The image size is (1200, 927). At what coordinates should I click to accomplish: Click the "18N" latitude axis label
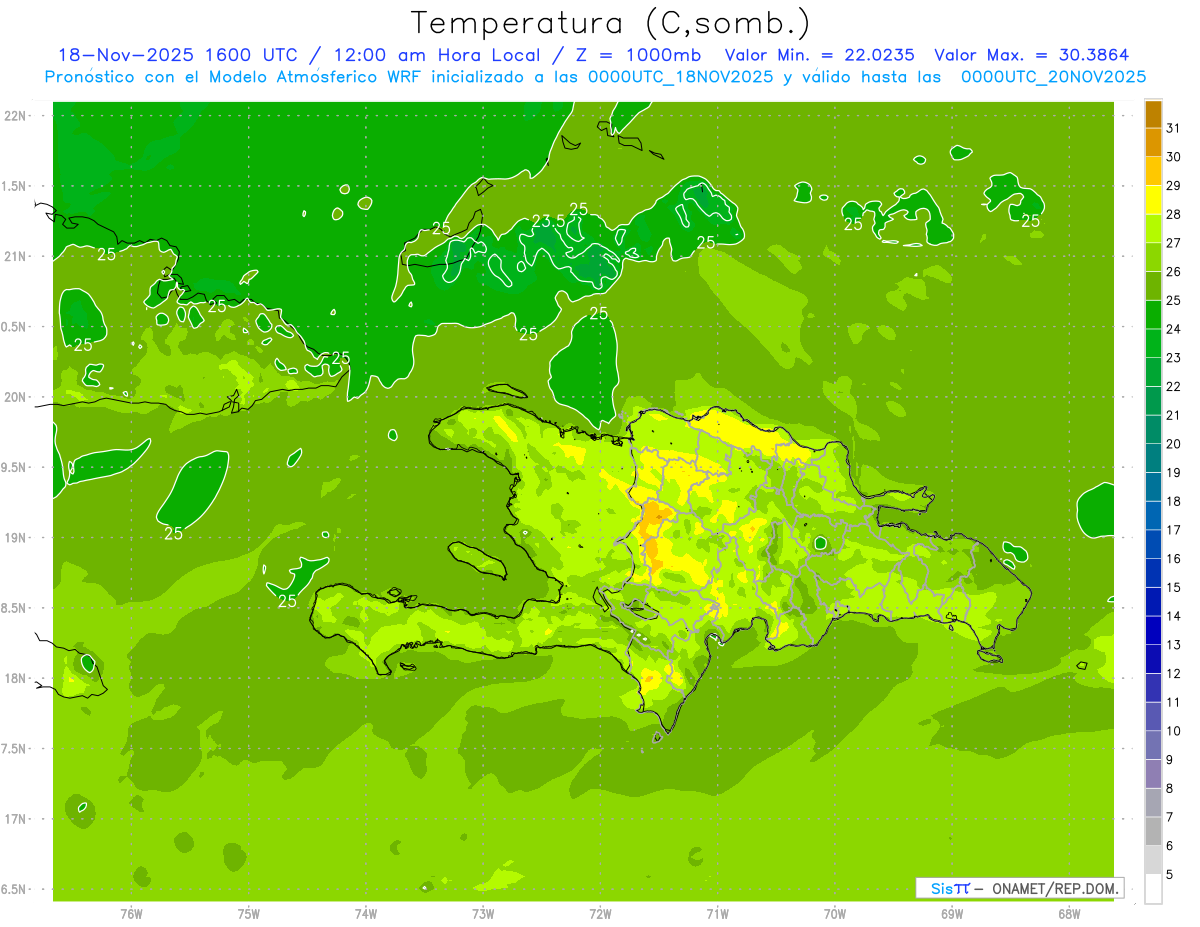15,678
